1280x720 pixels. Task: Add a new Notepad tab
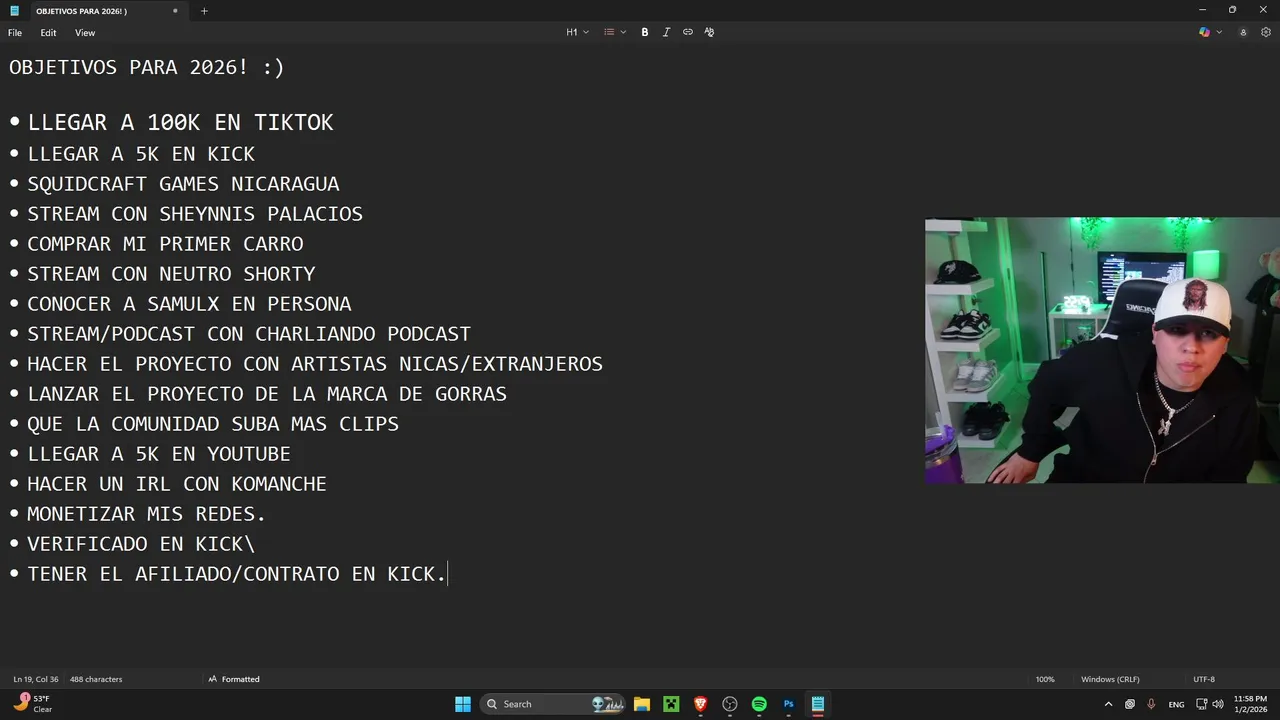(204, 11)
